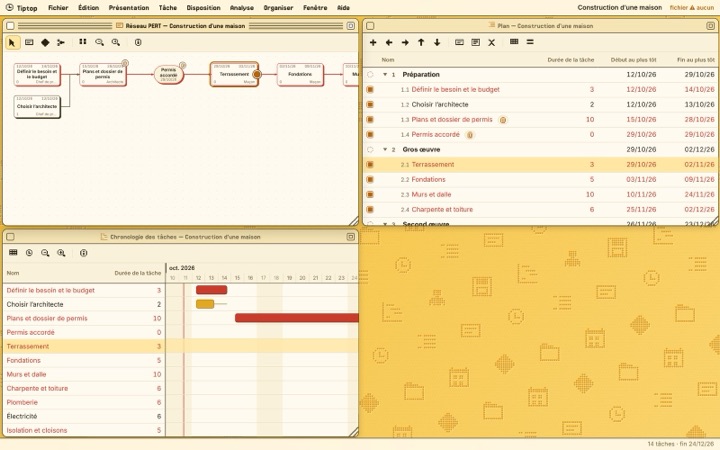Screen dimensions: 720x450
Task: Toggle the marker of Terrassement row in Plan
Action: (x=370, y=164)
